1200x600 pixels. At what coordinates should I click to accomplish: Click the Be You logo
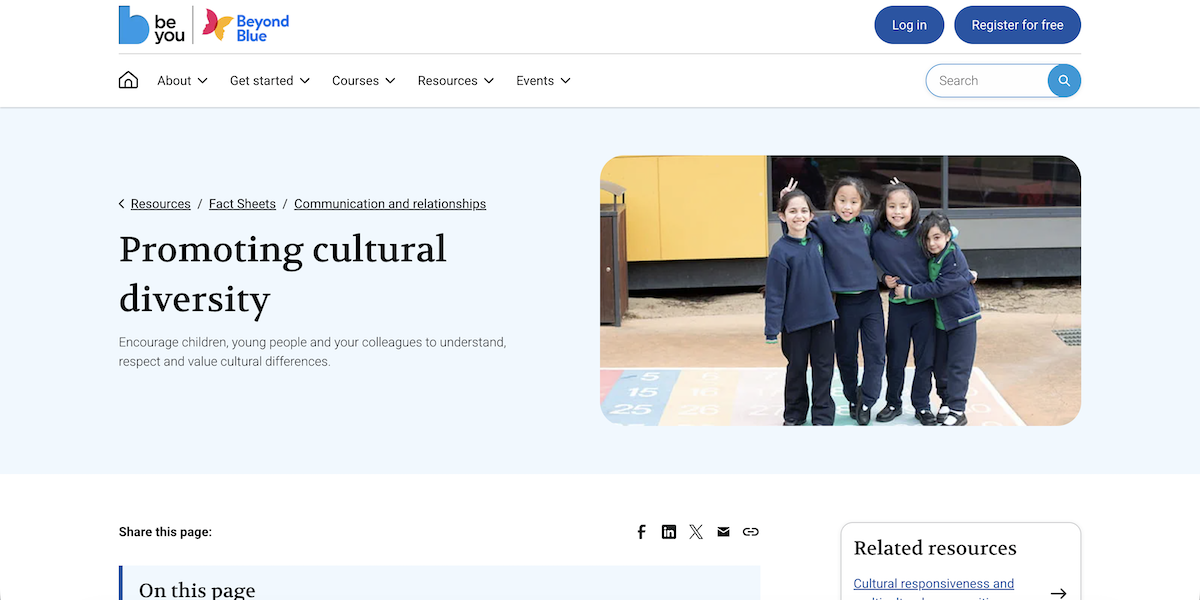tap(152, 25)
